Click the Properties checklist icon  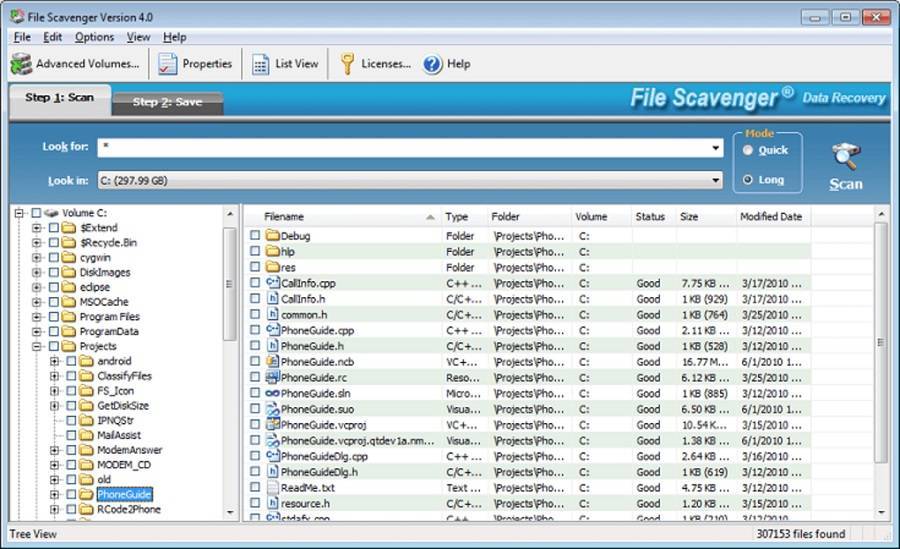point(167,64)
